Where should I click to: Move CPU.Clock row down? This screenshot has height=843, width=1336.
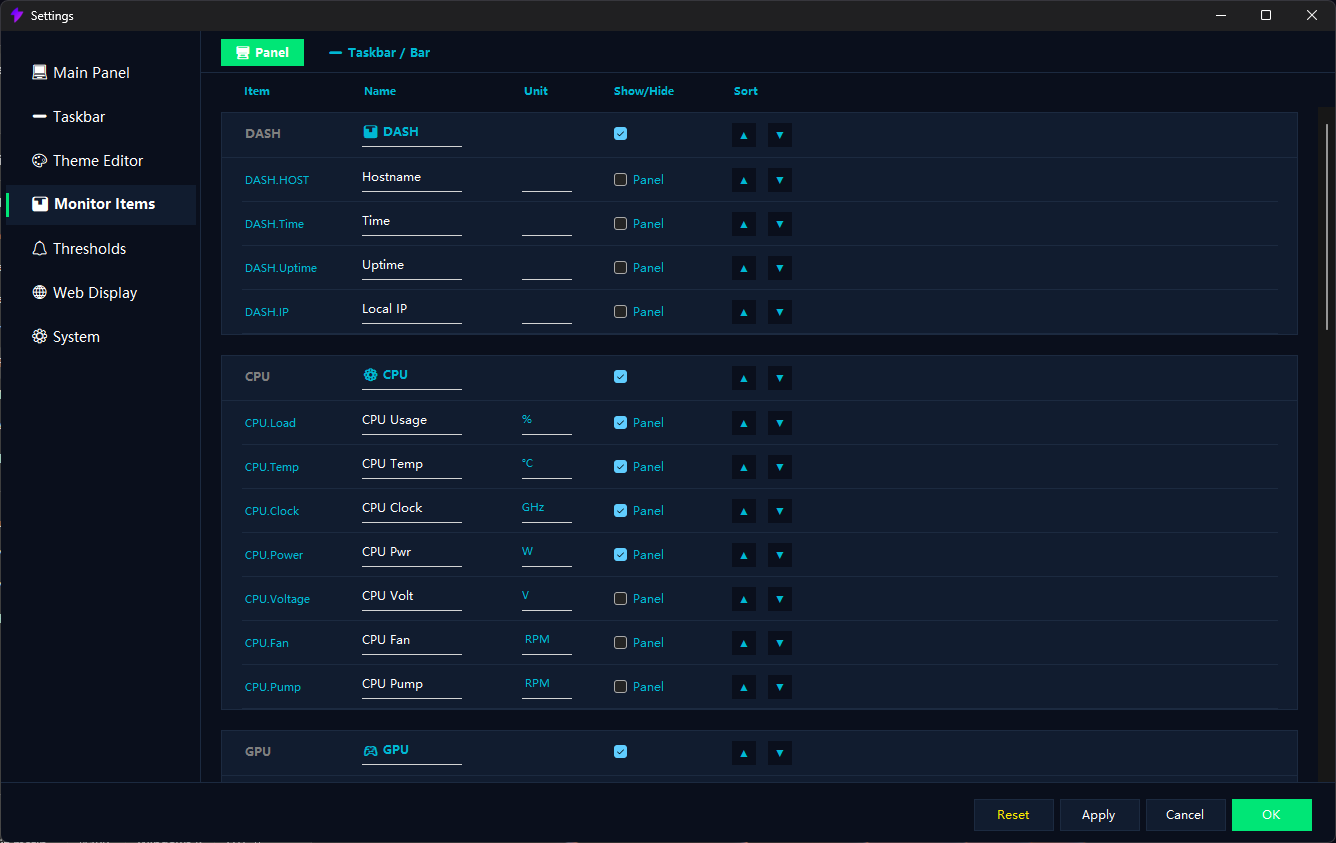coord(780,511)
